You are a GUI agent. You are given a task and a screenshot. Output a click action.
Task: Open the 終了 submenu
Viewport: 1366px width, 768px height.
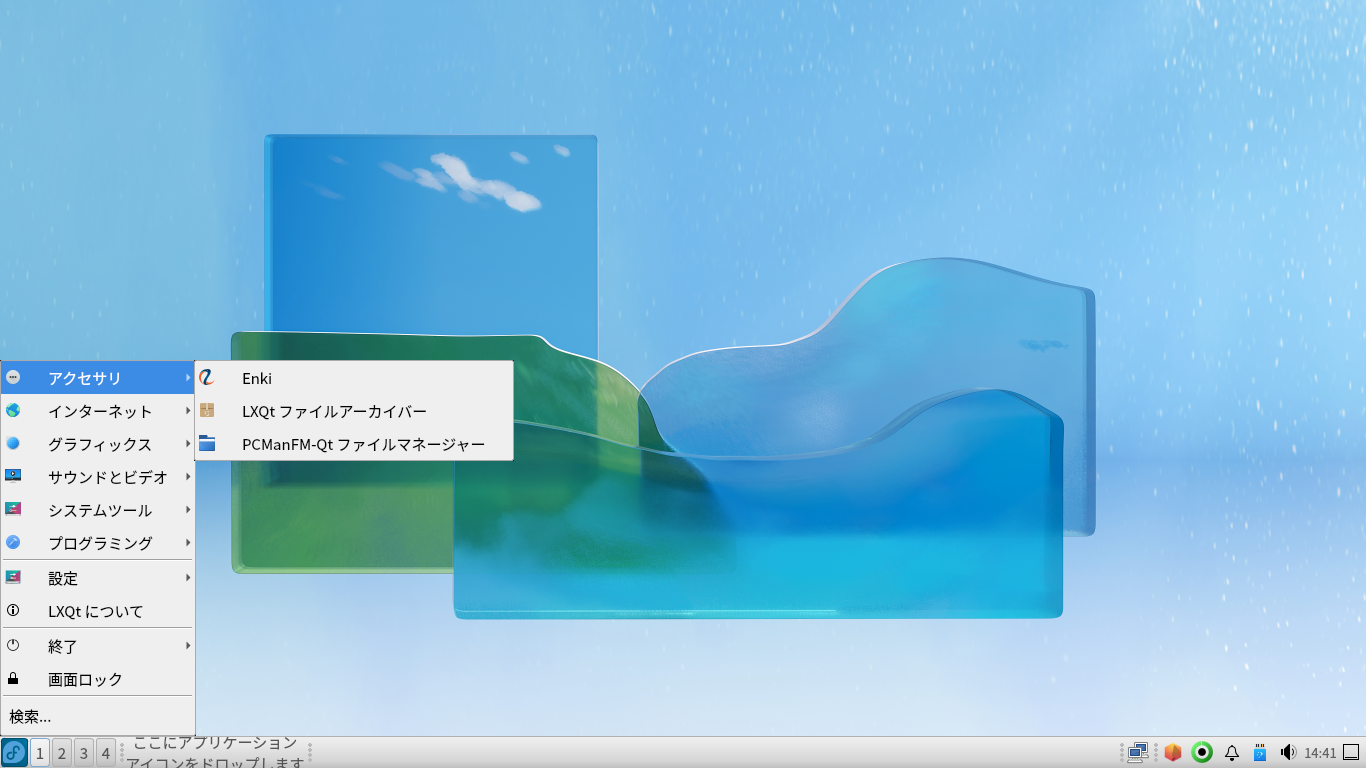coord(98,646)
